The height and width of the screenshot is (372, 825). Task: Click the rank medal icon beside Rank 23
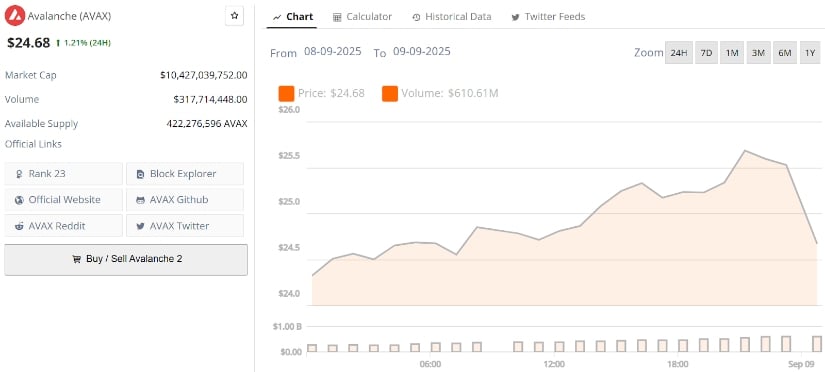19,174
